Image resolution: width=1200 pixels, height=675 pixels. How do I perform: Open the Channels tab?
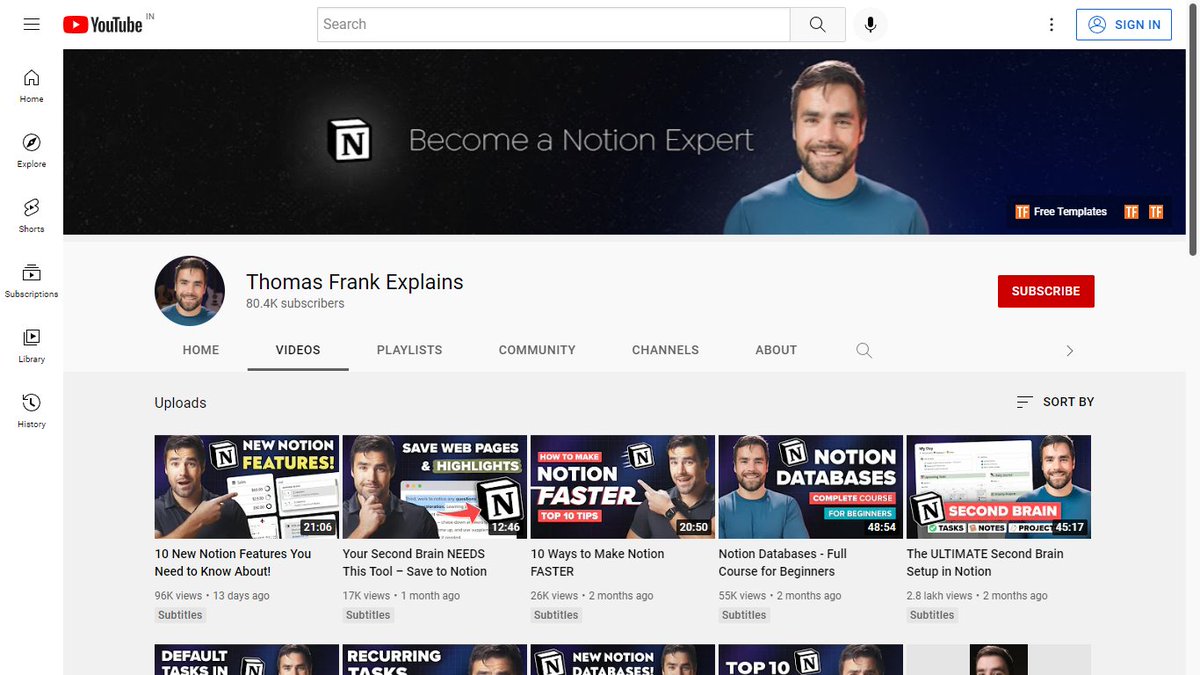tap(665, 350)
